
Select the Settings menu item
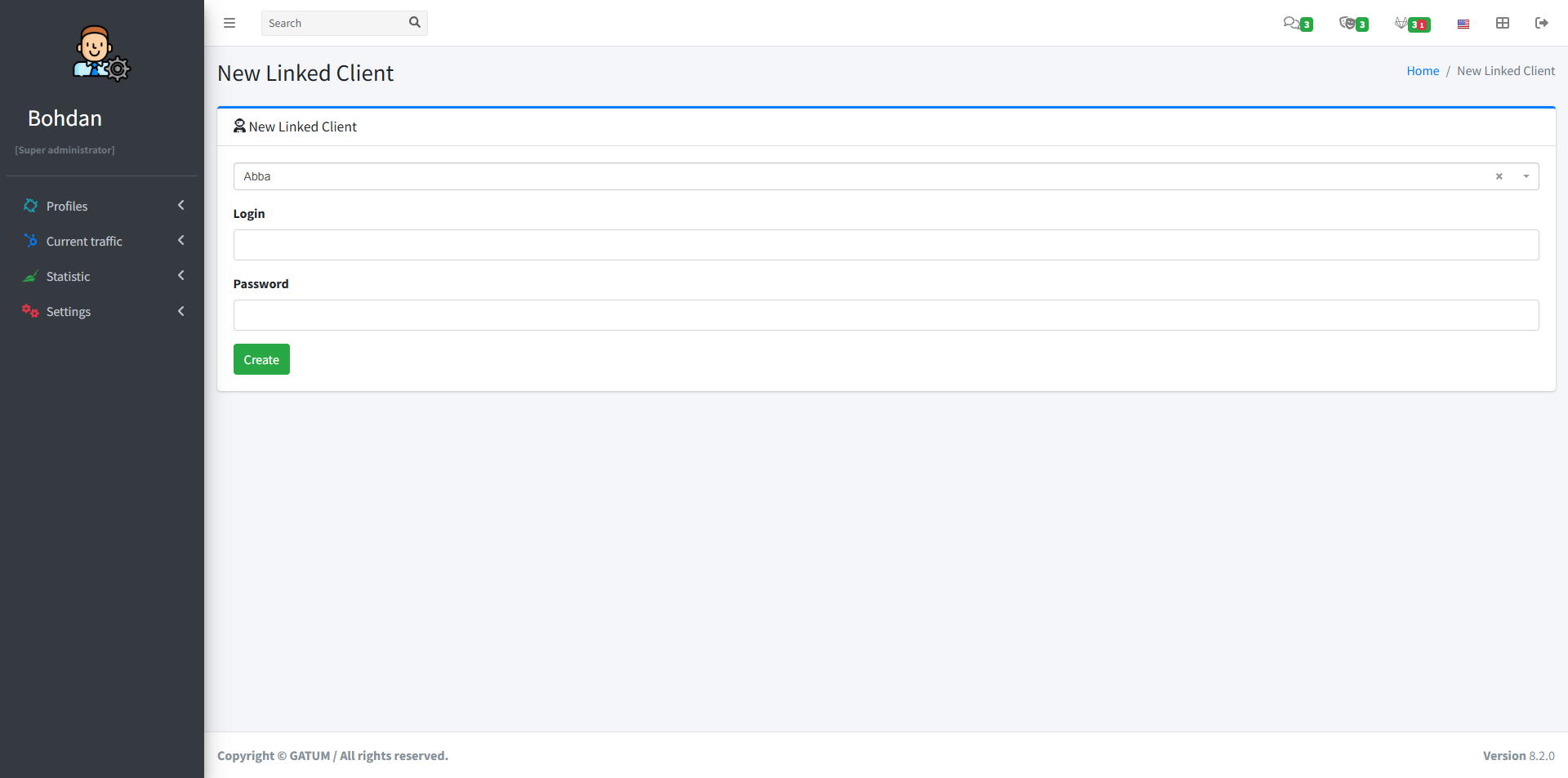69,311
